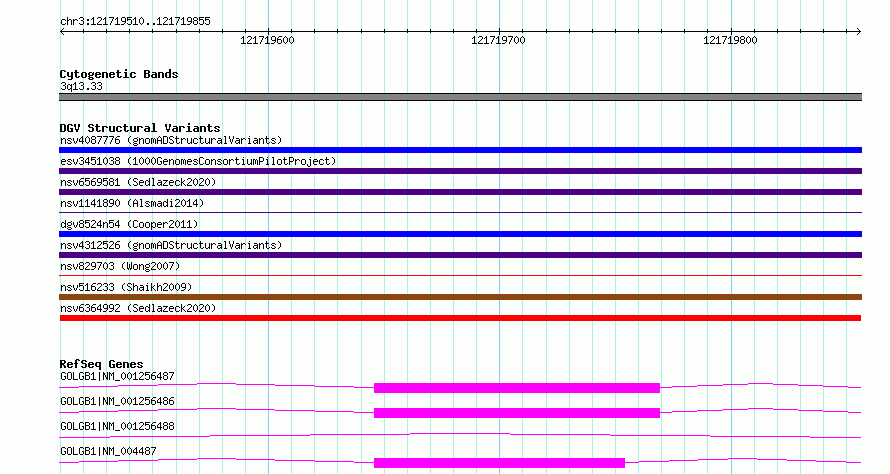Click GOLGB1|NM_001256488 transcript label
Image resolution: width=890 pixels, height=474 pixels.
(x=117, y=426)
